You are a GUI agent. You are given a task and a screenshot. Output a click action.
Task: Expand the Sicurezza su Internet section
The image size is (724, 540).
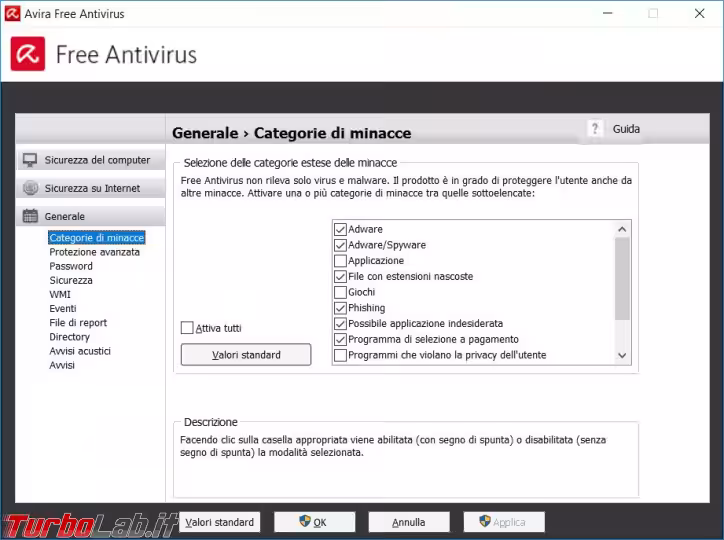[92, 188]
